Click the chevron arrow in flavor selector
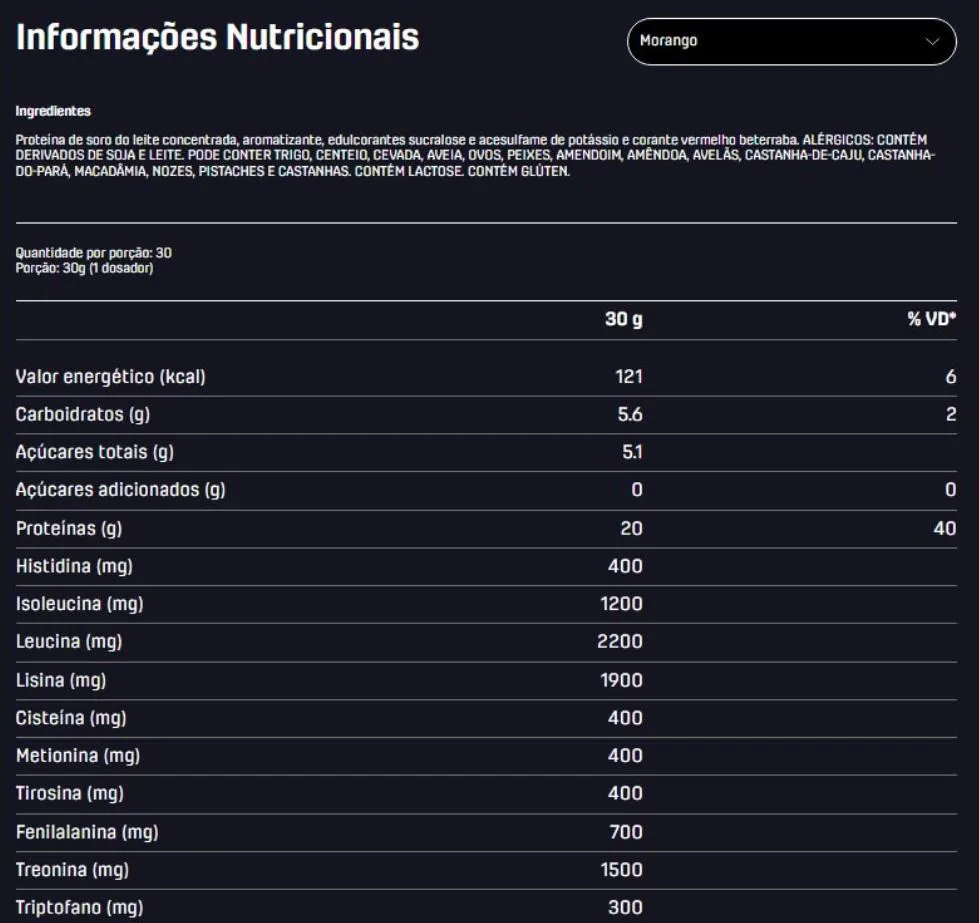This screenshot has width=979, height=923. [x=932, y=42]
